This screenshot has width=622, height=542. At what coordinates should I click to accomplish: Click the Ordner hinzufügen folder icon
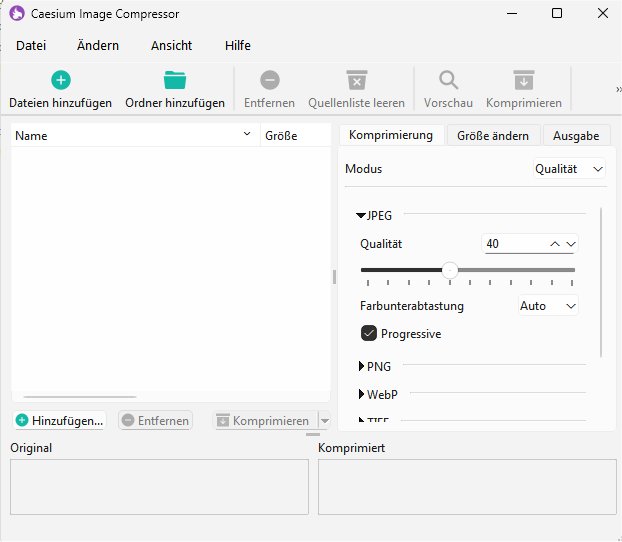click(175, 81)
